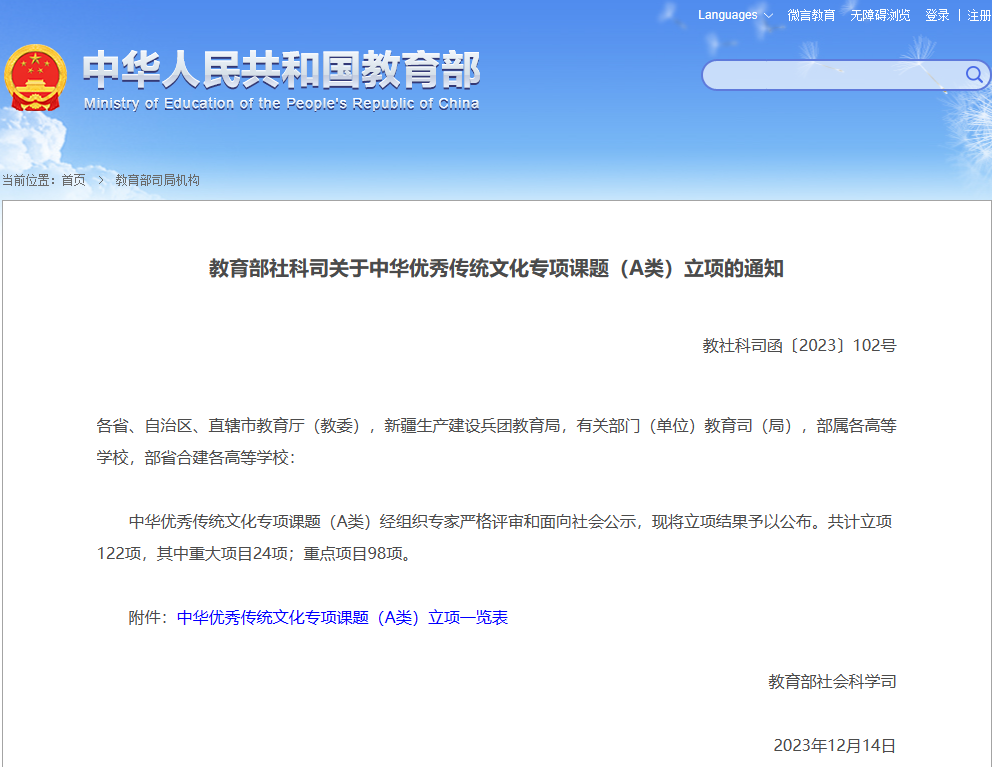Click the search magnifier icon

tap(973, 75)
